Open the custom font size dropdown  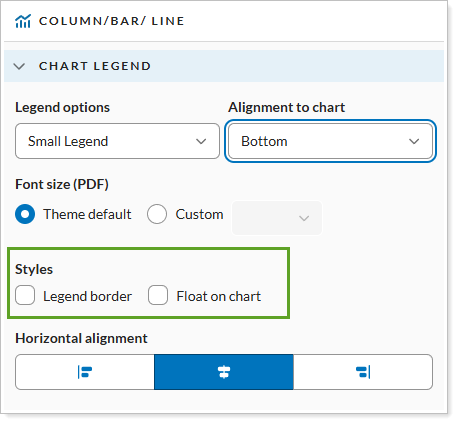(x=277, y=218)
